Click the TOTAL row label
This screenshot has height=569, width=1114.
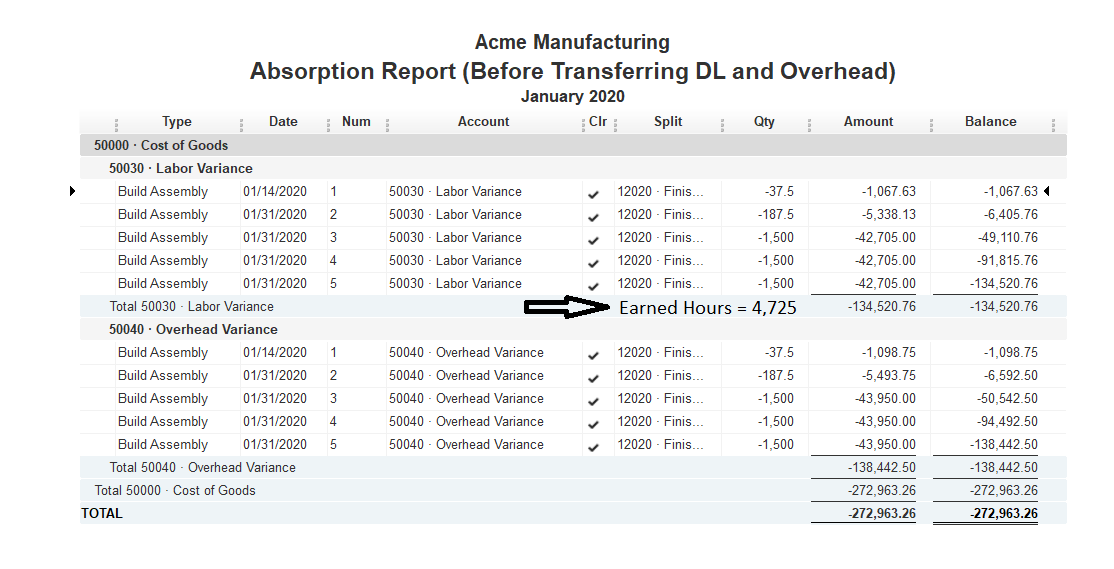[102, 514]
